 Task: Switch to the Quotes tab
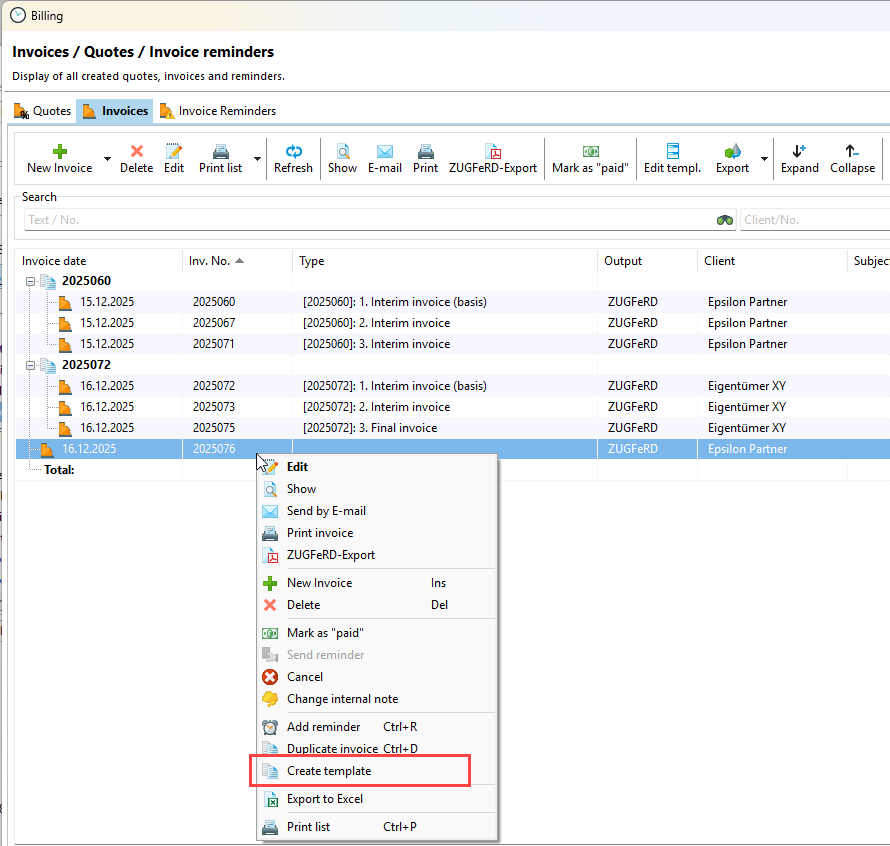pyautogui.click(x=43, y=111)
